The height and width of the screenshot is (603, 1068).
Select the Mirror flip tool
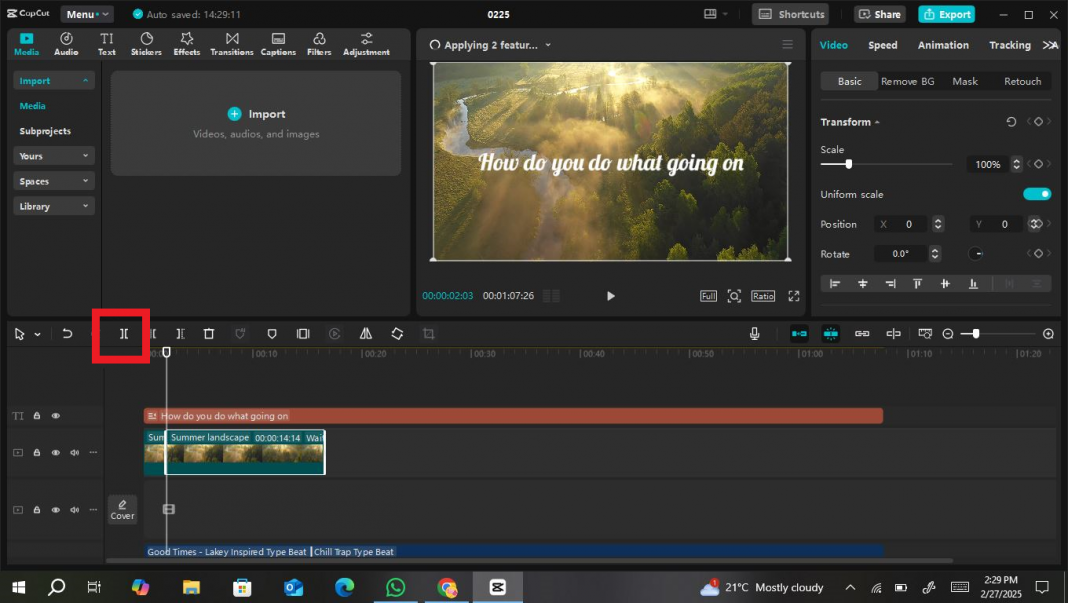[366, 334]
